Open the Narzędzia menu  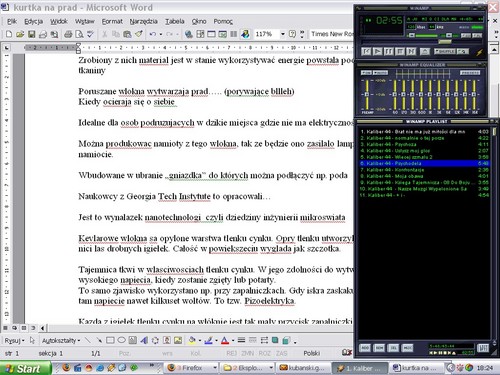143,21
